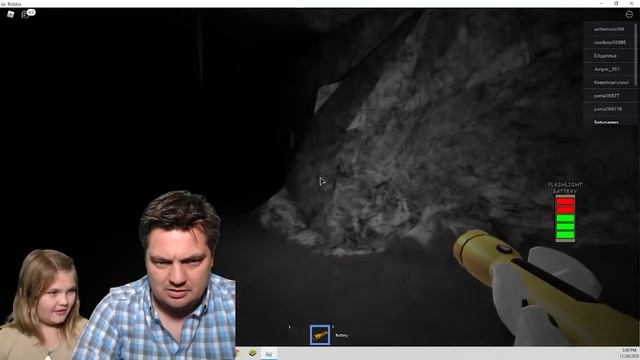640x360 pixels.
Task: Click the Flashlight Battery label
Action: [x=565, y=188]
